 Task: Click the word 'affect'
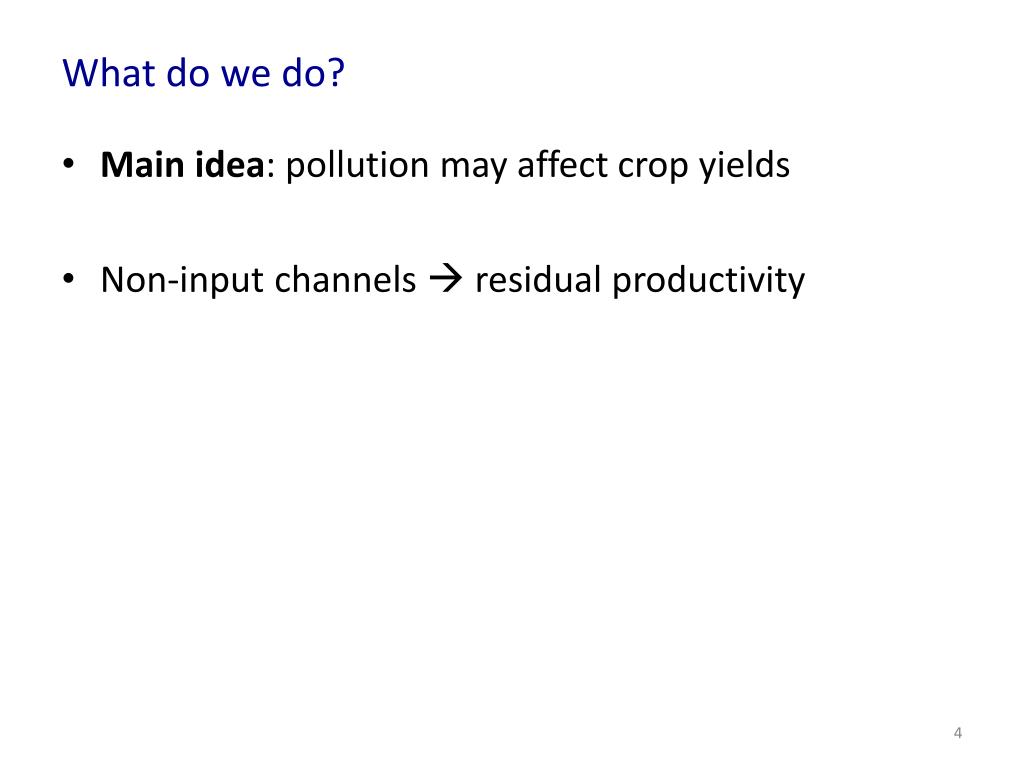[x=562, y=165]
